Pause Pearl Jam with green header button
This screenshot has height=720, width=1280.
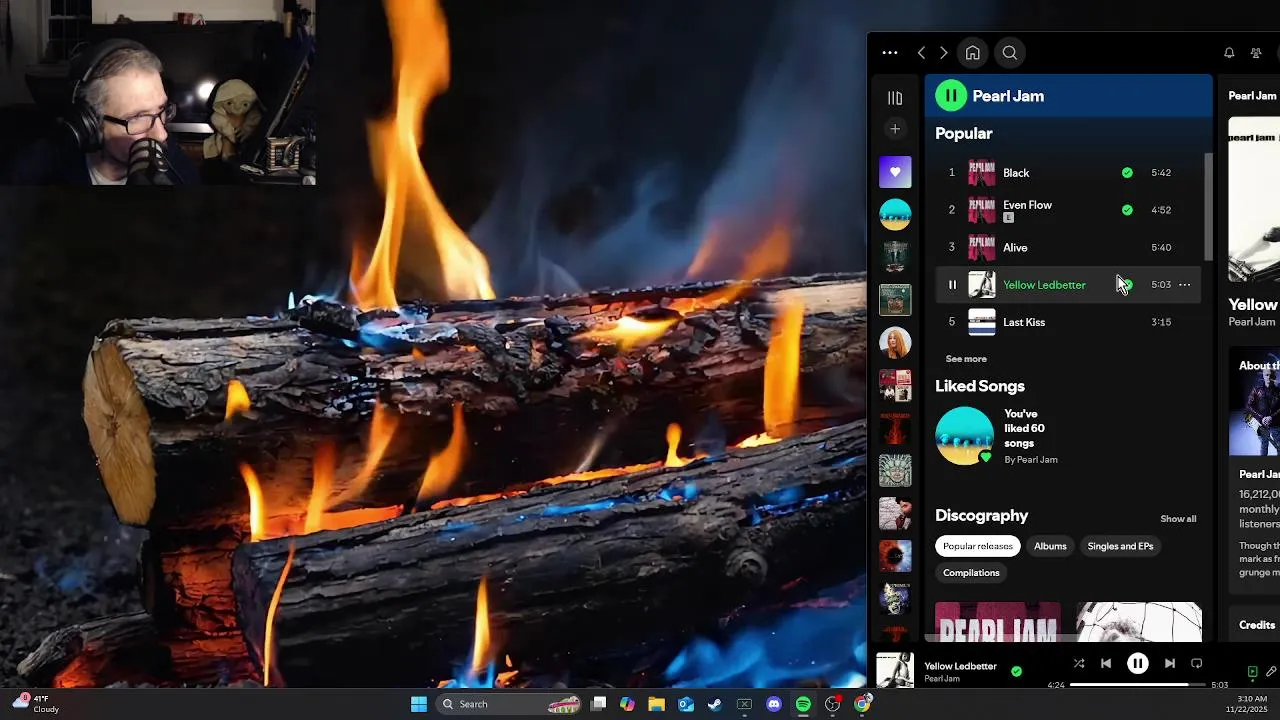[950, 96]
